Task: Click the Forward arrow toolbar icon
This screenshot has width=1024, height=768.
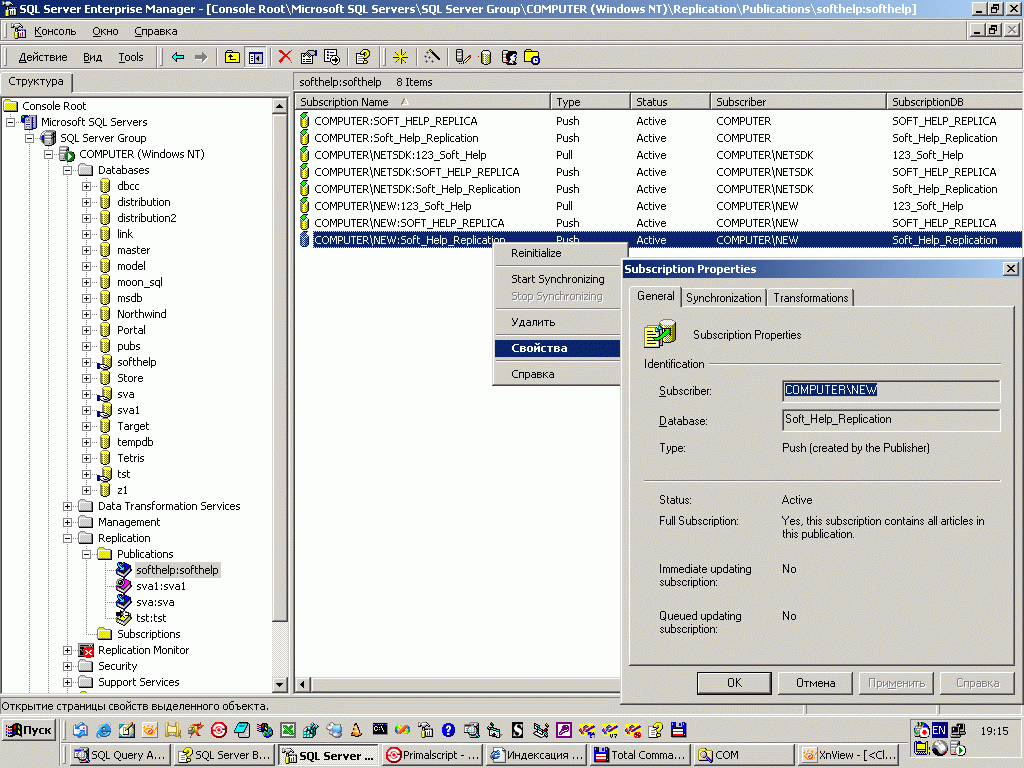Action: (x=201, y=57)
